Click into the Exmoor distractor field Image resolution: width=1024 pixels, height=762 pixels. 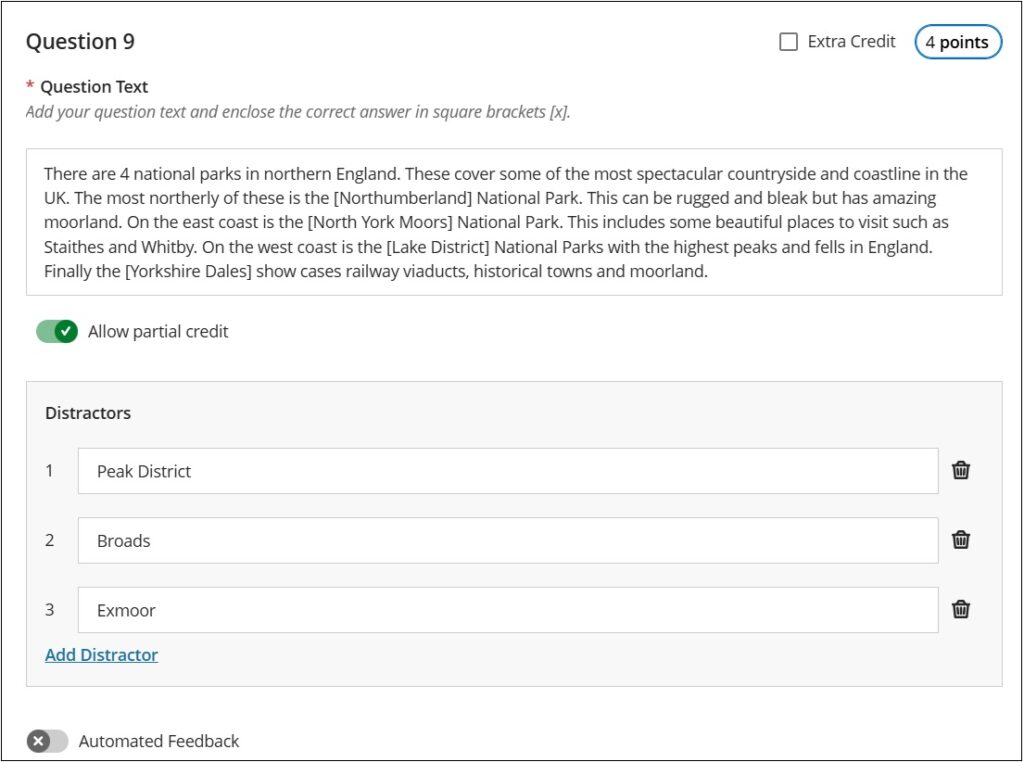click(508, 610)
